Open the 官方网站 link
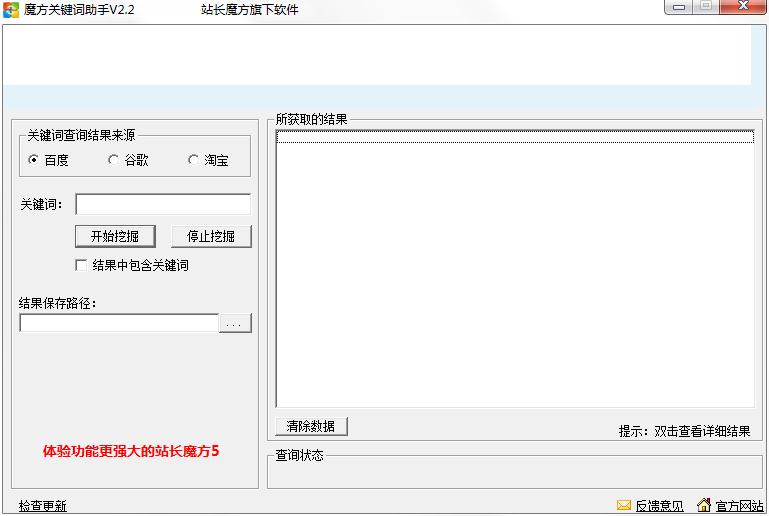769x516 pixels. tap(740, 506)
